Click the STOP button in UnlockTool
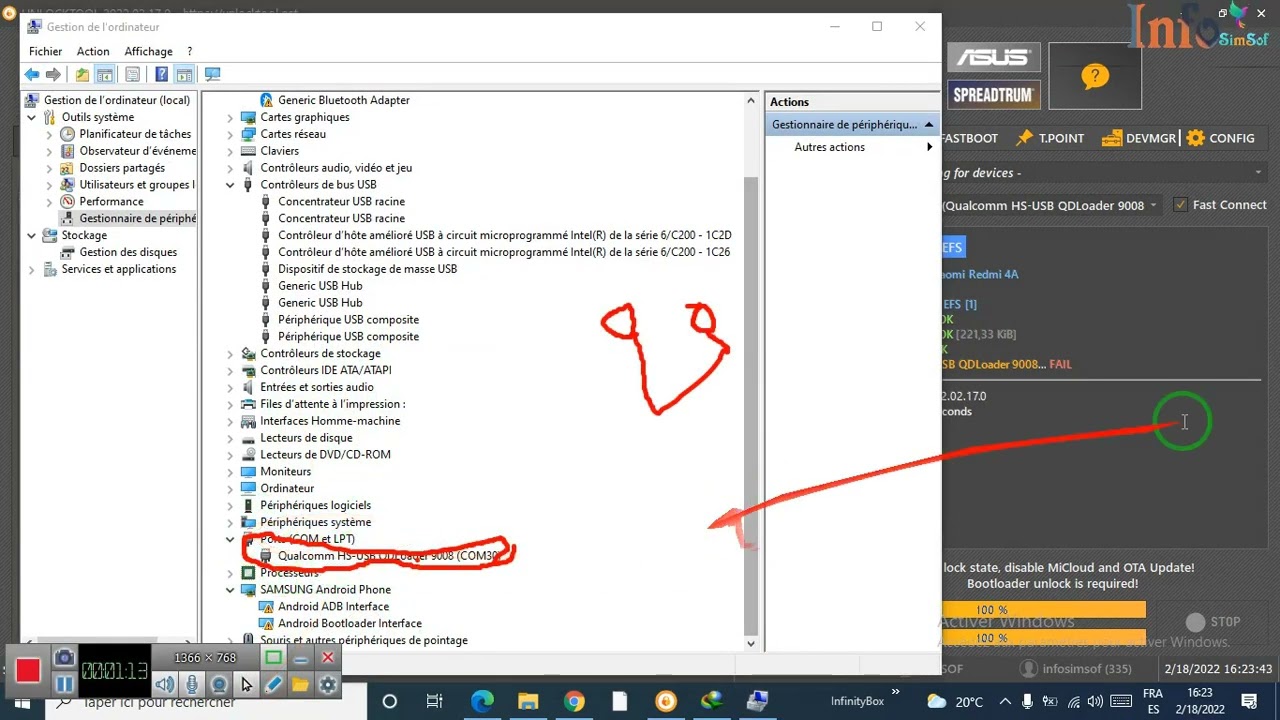The width and height of the screenshot is (1280, 720). tap(1212, 621)
